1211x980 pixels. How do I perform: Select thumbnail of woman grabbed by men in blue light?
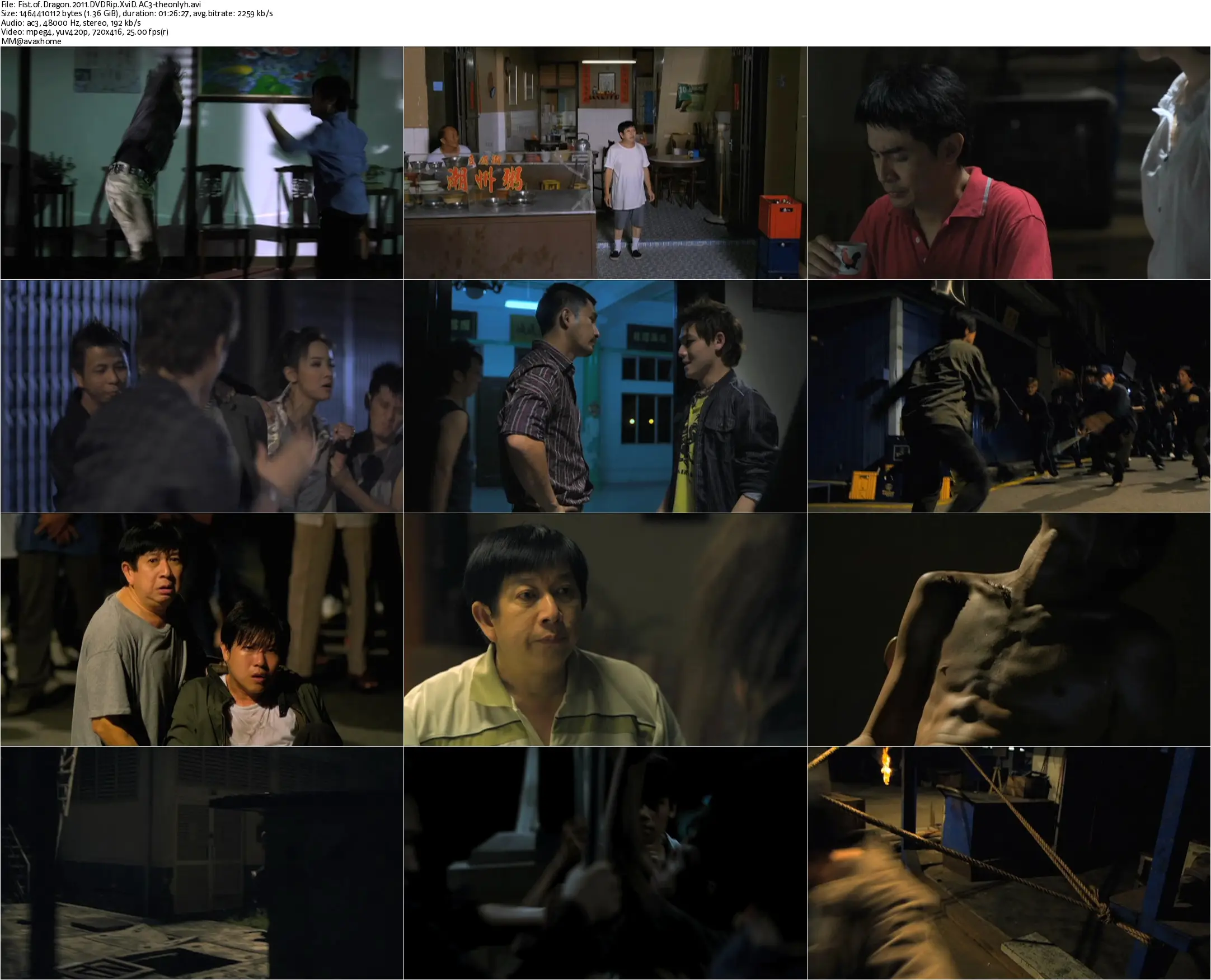202,396
